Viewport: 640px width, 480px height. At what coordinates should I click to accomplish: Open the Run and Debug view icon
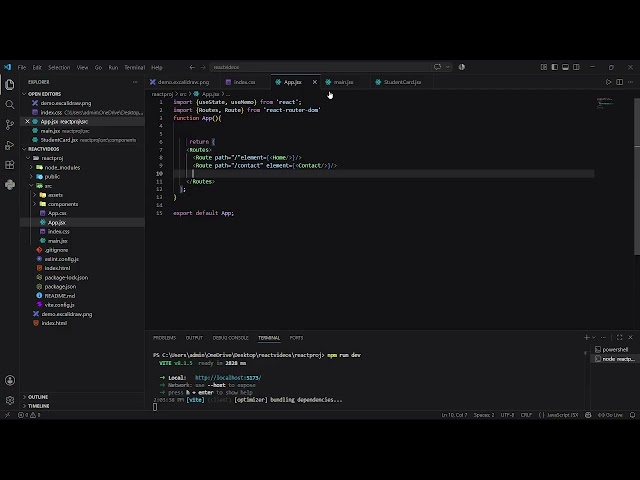coord(10,145)
